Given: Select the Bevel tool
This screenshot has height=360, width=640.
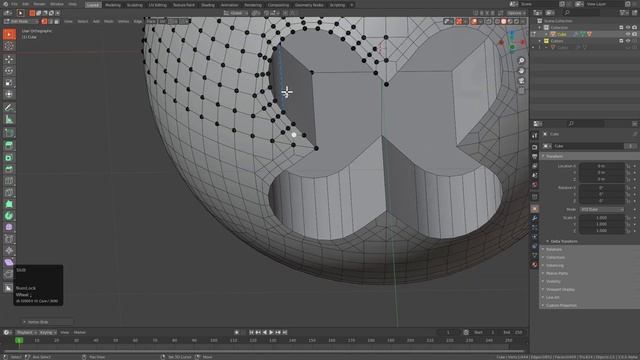Looking at the screenshot, I should click(9, 169).
